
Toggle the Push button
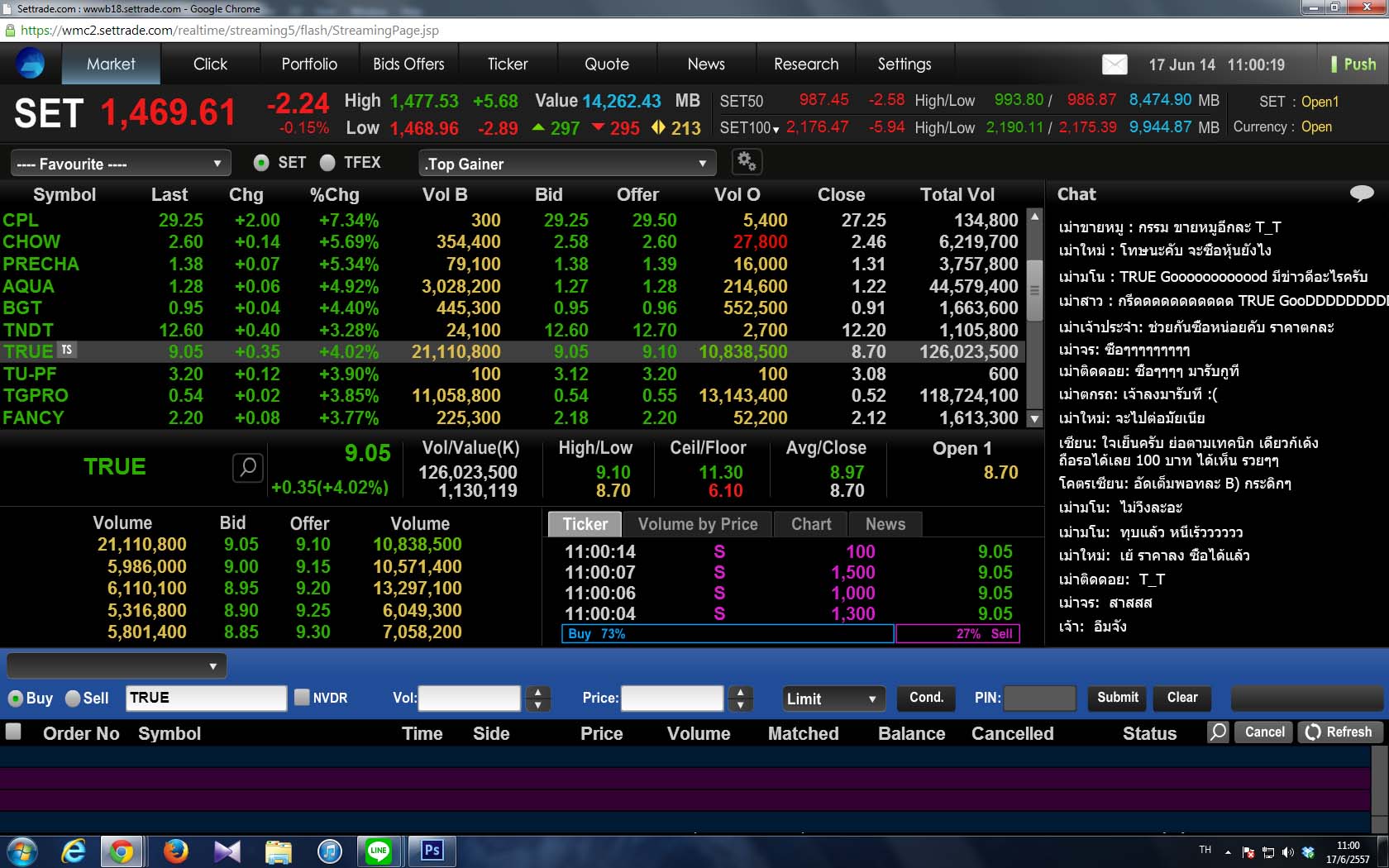(x=1353, y=64)
